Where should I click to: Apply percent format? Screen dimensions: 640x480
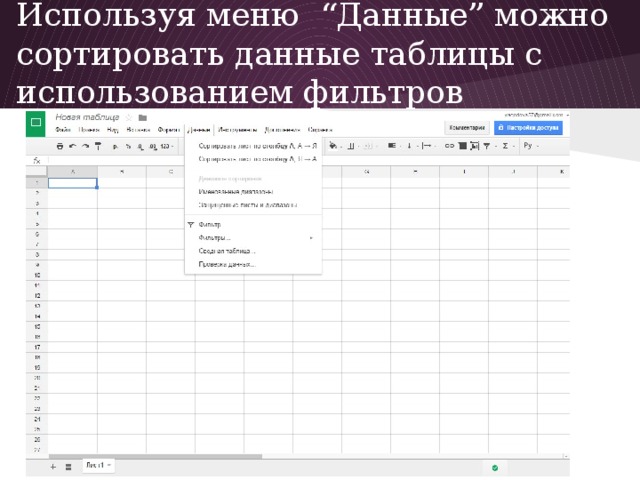click(x=128, y=146)
